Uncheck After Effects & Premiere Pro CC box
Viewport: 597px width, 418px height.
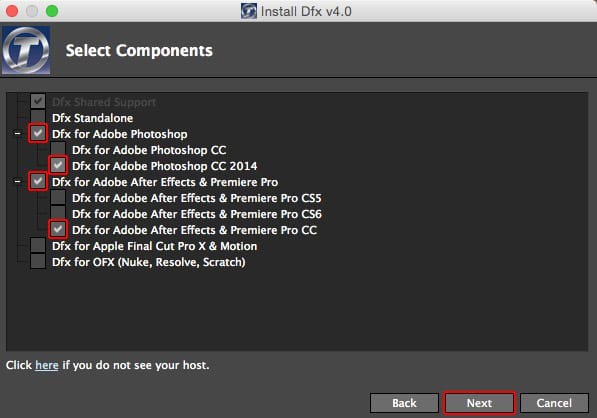[x=58, y=229]
